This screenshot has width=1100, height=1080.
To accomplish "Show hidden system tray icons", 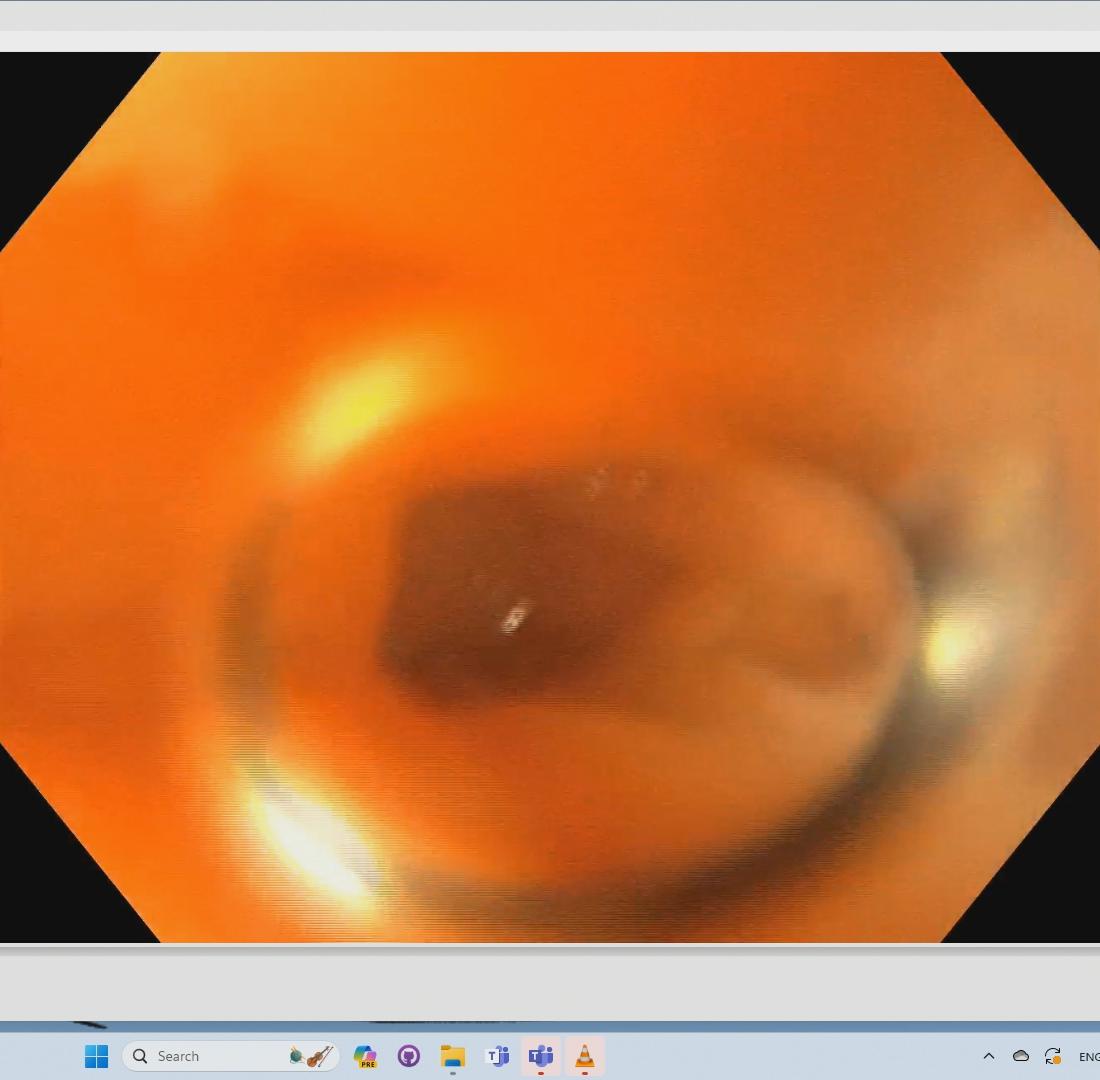I will (x=989, y=1055).
